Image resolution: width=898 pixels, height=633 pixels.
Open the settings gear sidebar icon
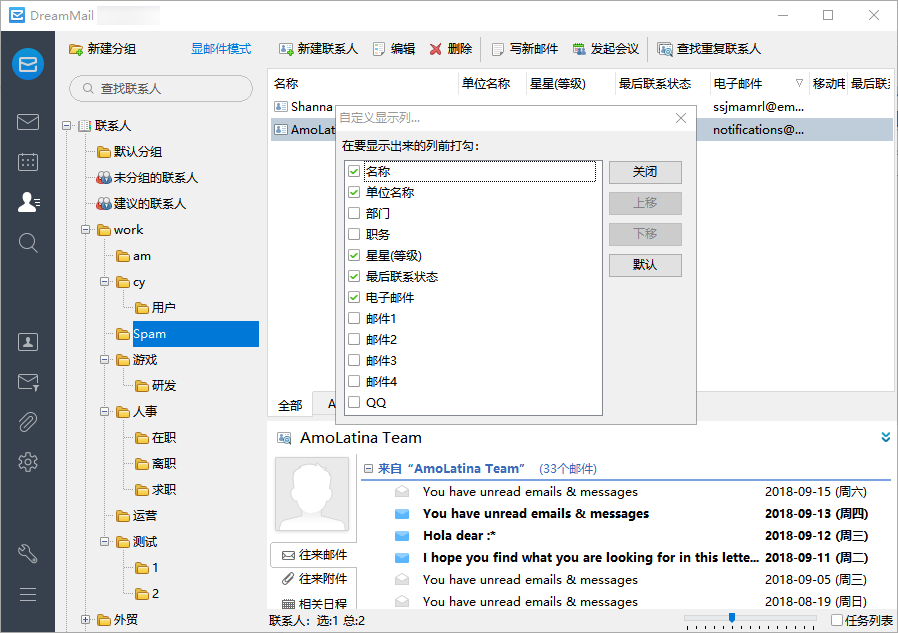(x=27, y=462)
